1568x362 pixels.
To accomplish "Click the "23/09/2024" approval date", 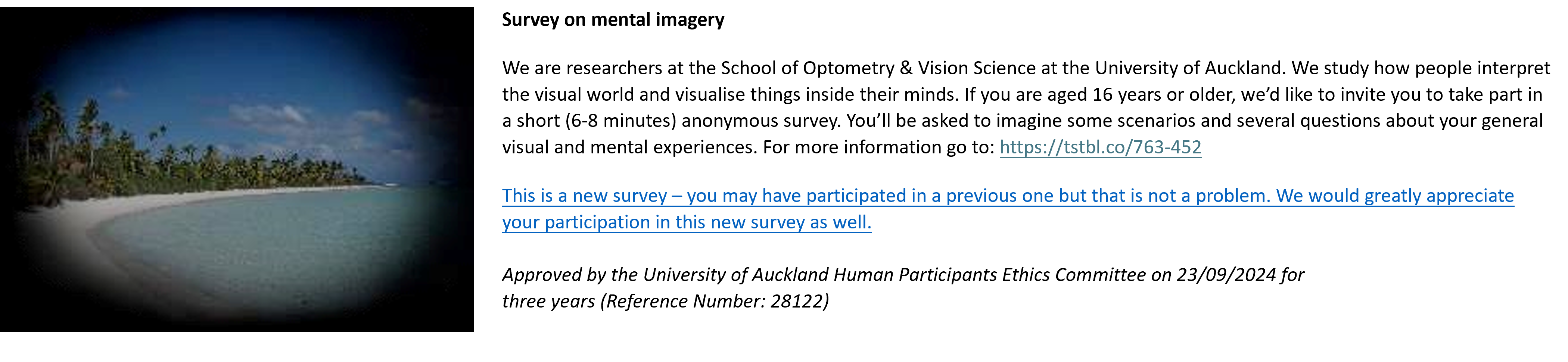I will 1225,275.
